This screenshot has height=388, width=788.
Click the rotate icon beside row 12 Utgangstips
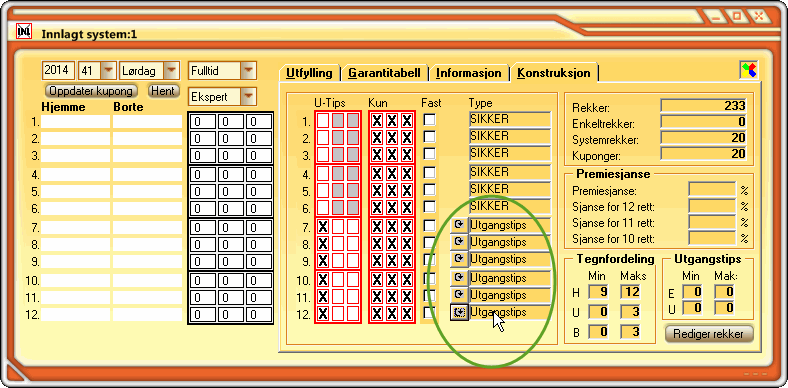458,313
